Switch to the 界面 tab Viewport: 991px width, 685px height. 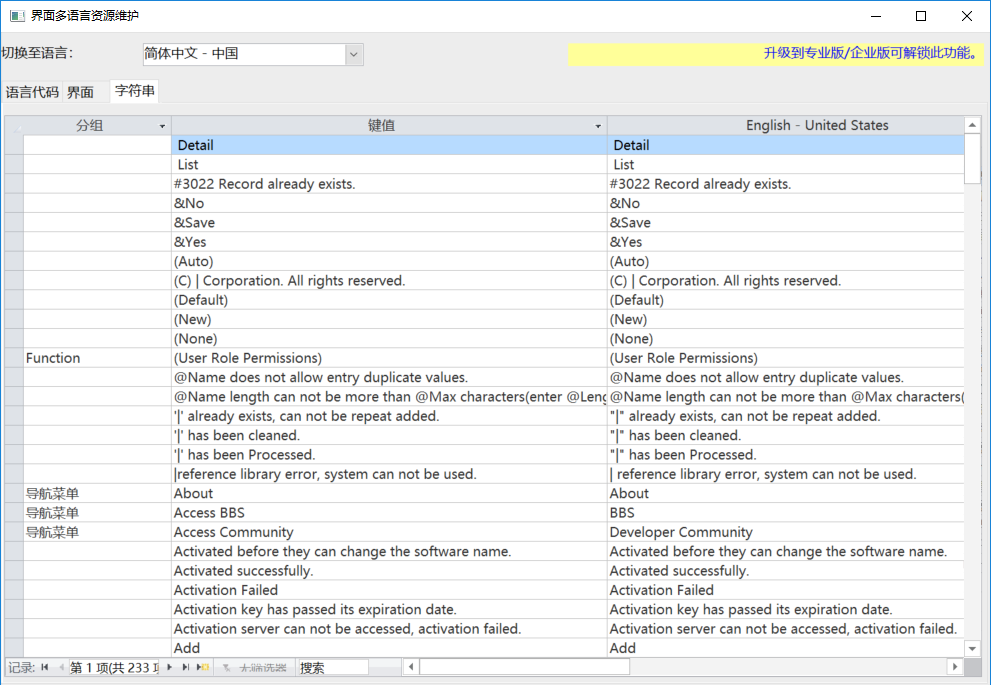click(x=80, y=92)
